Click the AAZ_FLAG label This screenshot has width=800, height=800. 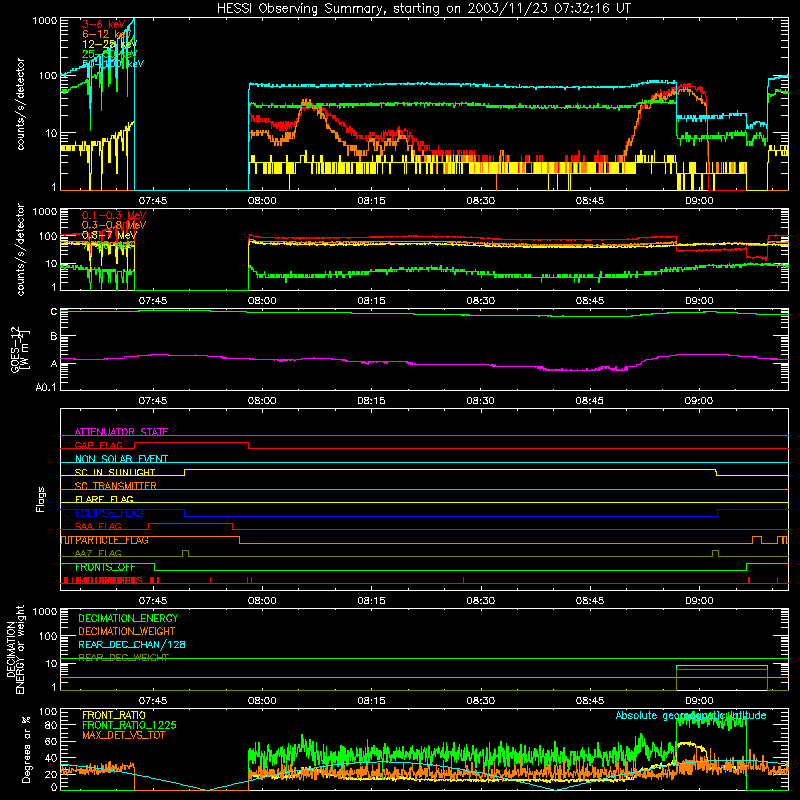point(98,553)
